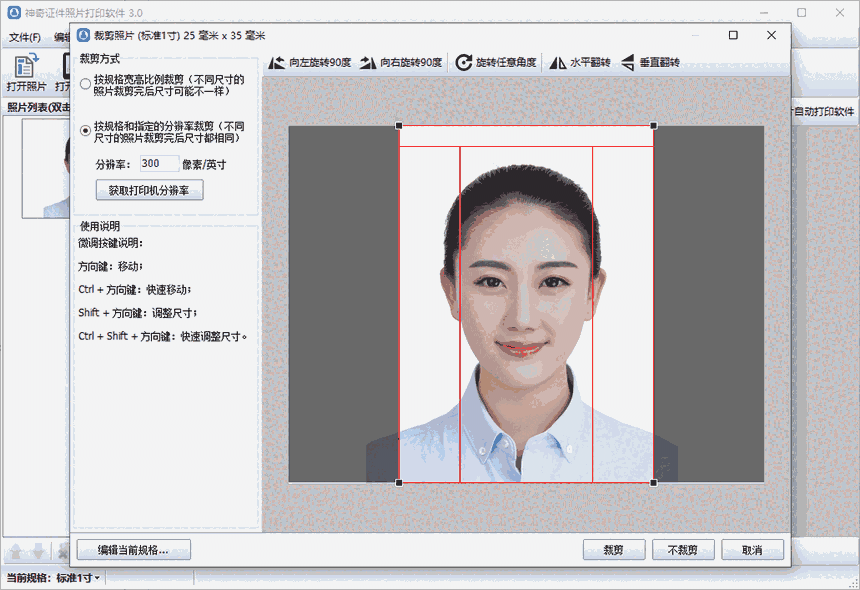Viewport: 860px width, 590px height.
Task: Cancel the crop dialog via 取消
Action: 752,550
